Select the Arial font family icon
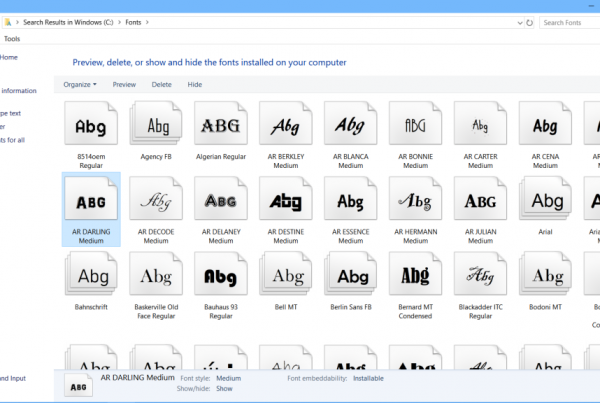 tap(545, 198)
